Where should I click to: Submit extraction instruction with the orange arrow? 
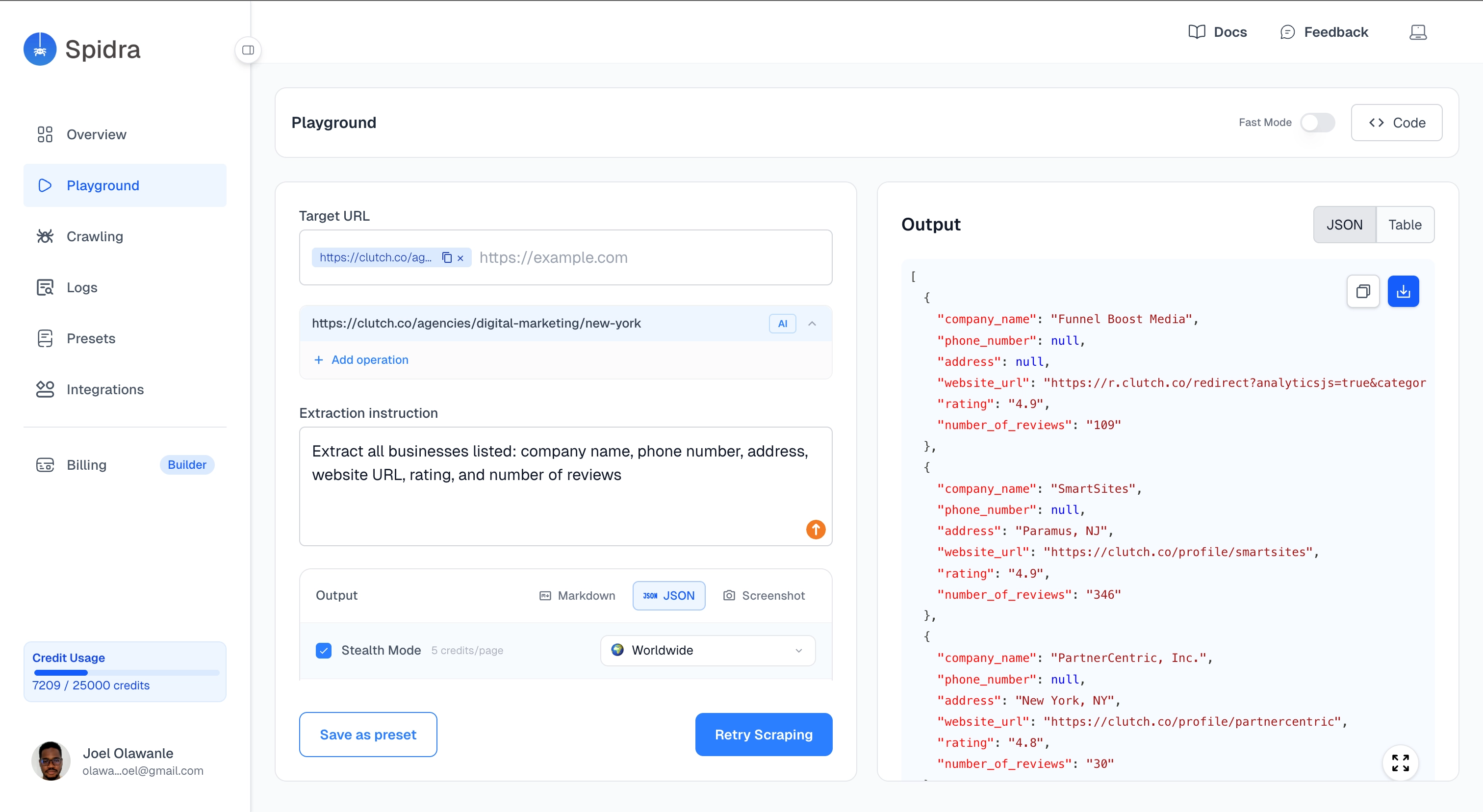coord(815,530)
